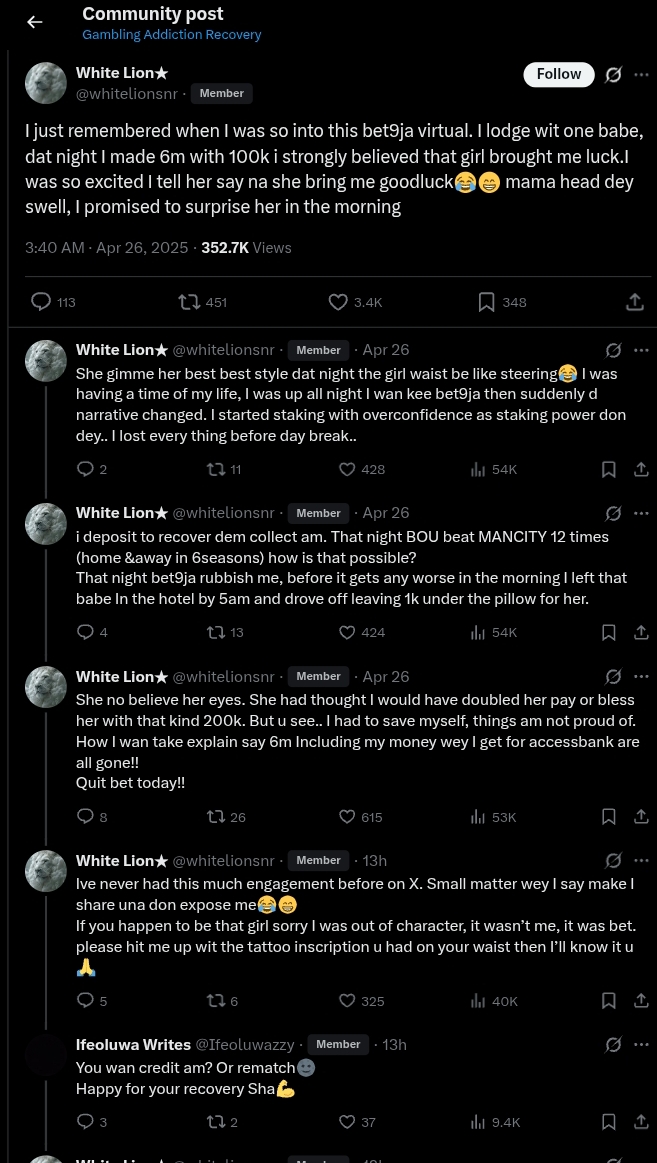Bookmark the 'BOU beat MANCITY' reply

click(608, 632)
